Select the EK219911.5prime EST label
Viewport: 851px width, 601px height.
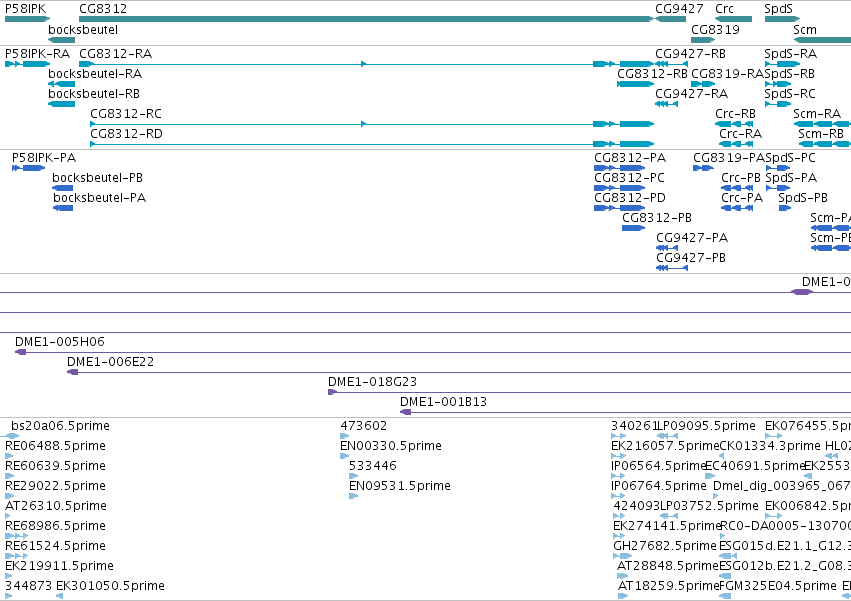coord(59,567)
